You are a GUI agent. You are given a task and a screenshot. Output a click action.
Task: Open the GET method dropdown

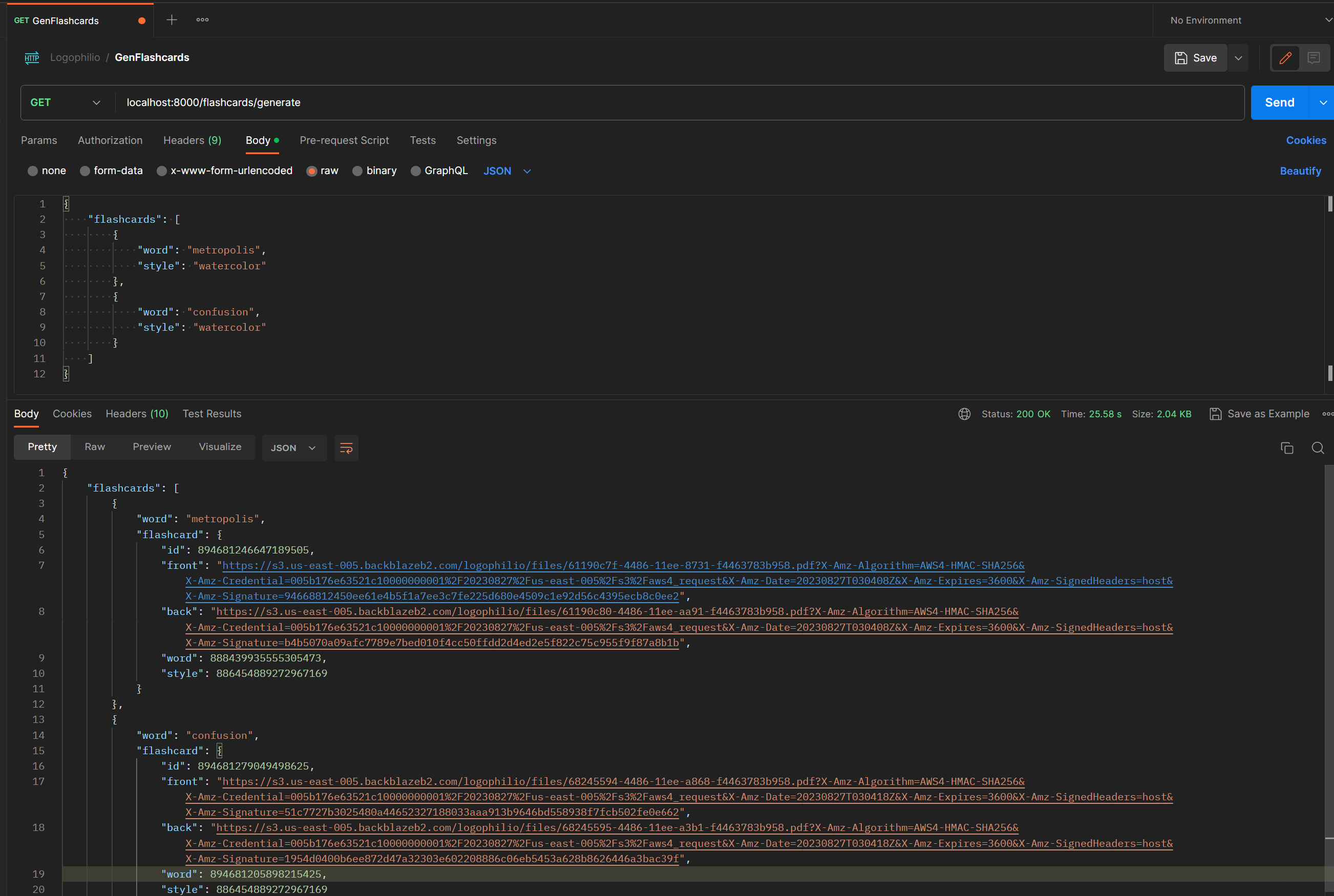[65, 102]
